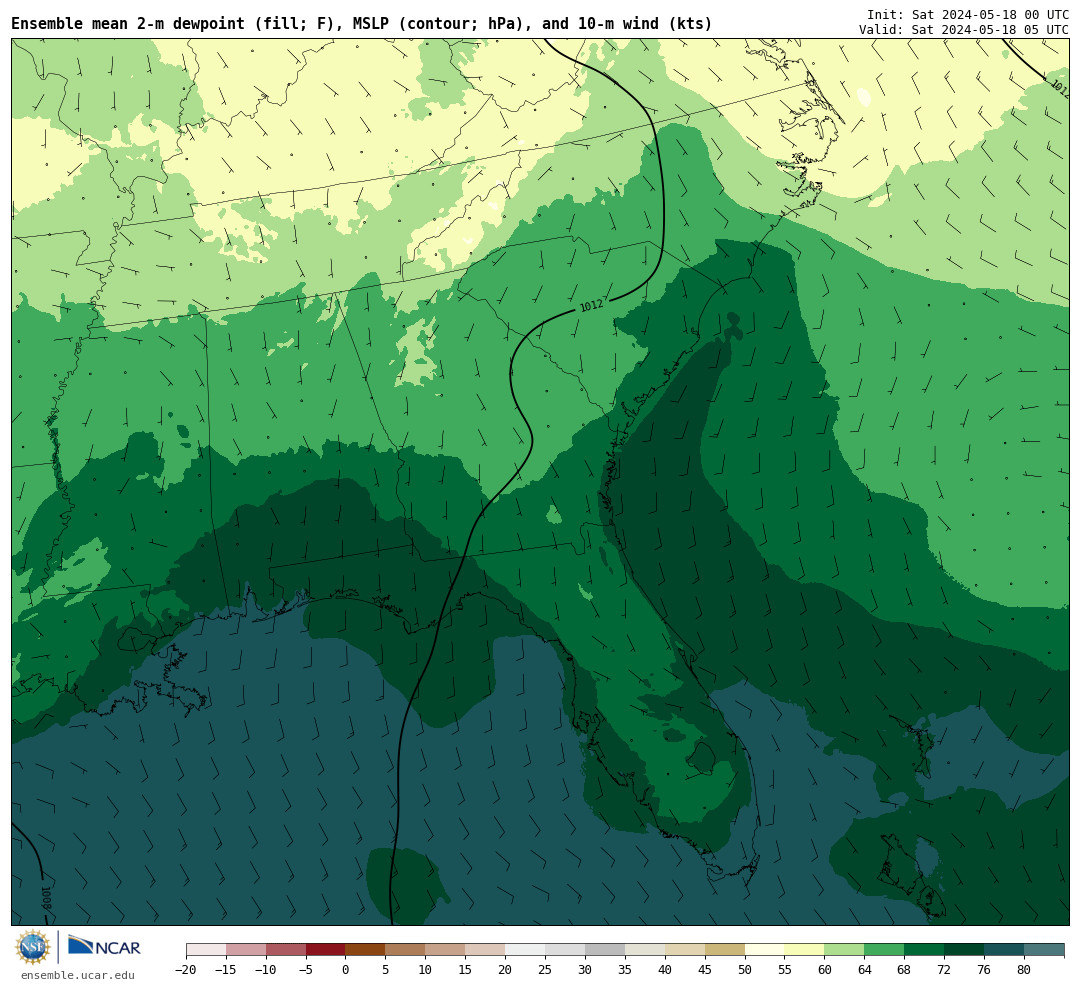The height and width of the screenshot is (988, 1080).
Task: Pick the khaki 45 to 50 colorbar swatch
Action: (725, 950)
